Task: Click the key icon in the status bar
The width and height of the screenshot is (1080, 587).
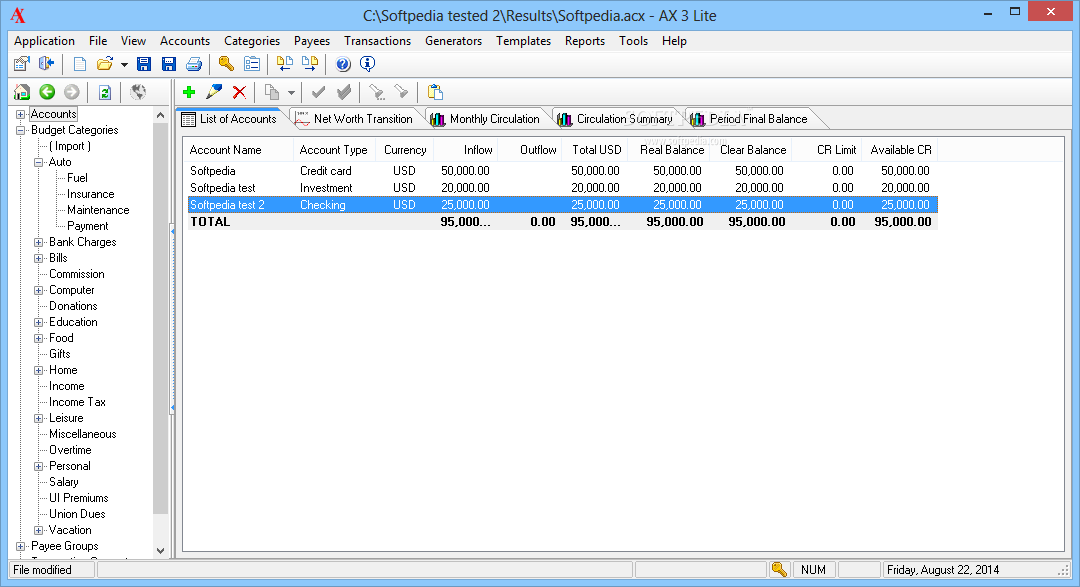Action: tap(779, 569)
